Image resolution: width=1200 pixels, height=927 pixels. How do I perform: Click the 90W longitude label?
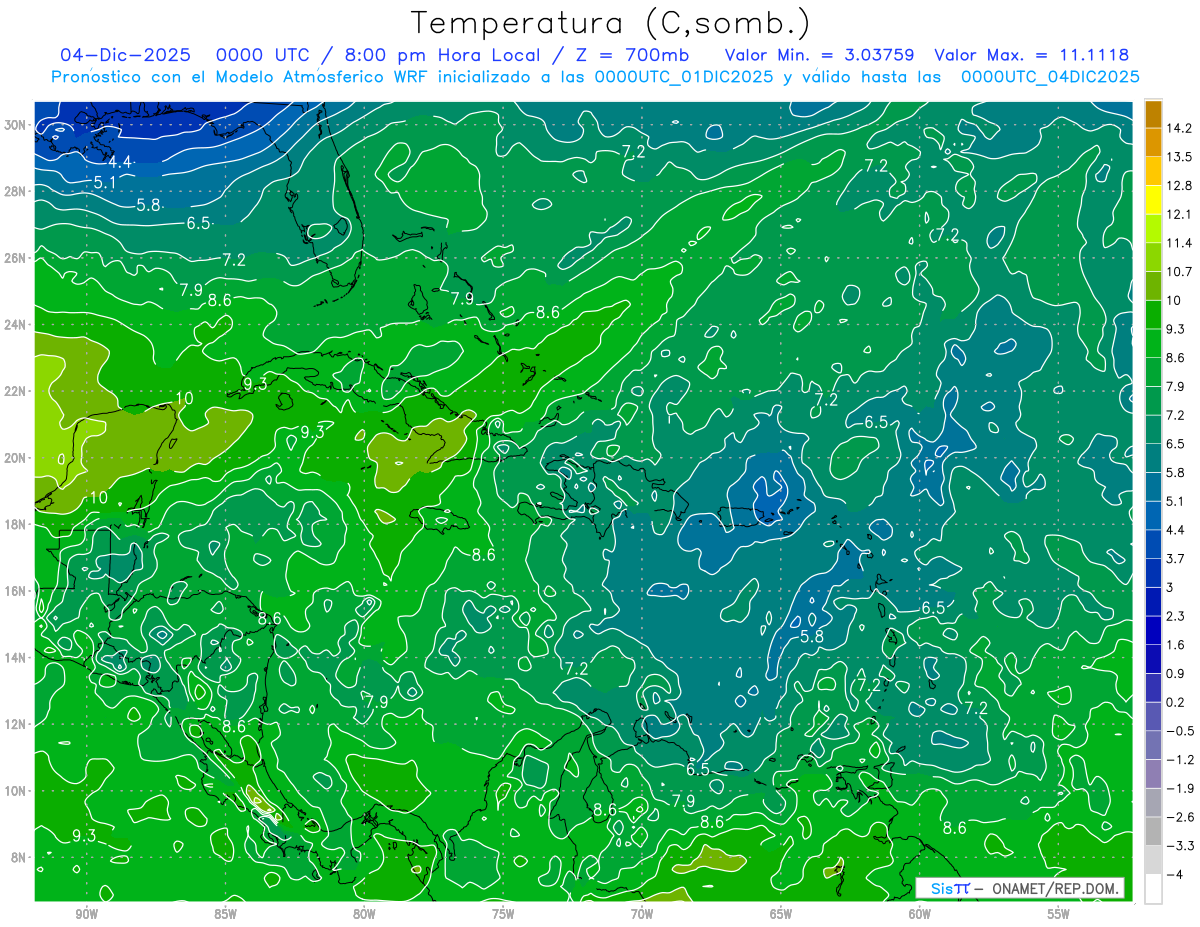pyautogui.click(x=86, y=914)
